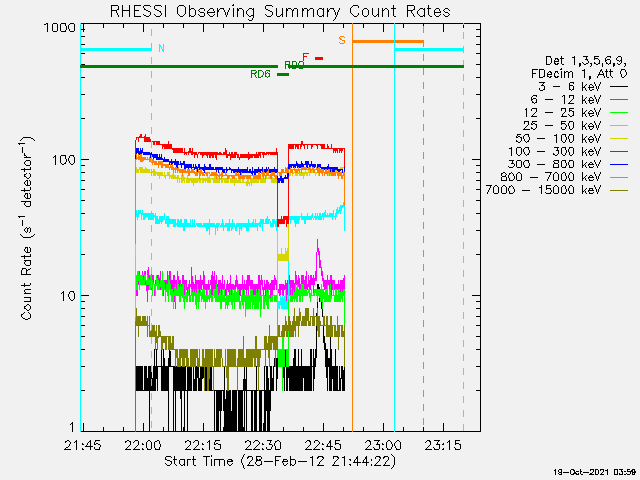Click the black line swatch for 3-6 keV
This screenshot has height=480, width=640.
pyautogui.click(x=619, y=87)
